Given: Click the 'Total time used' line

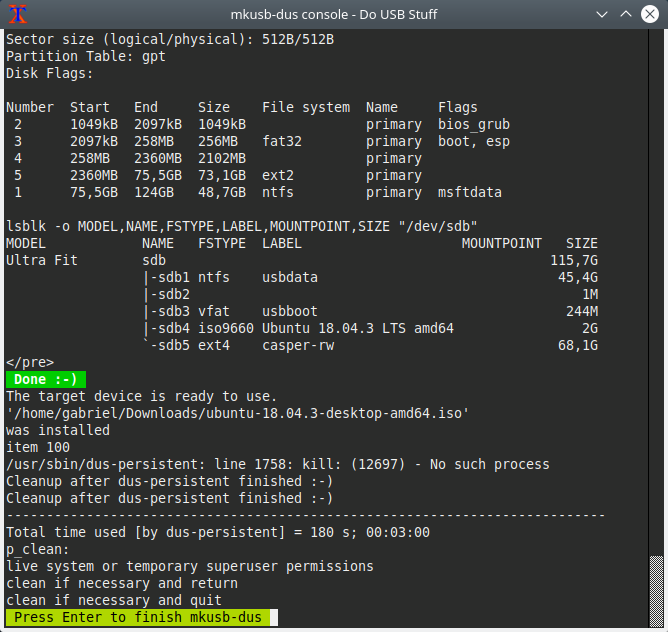Looking at the screenshot, I should point(218,532).
